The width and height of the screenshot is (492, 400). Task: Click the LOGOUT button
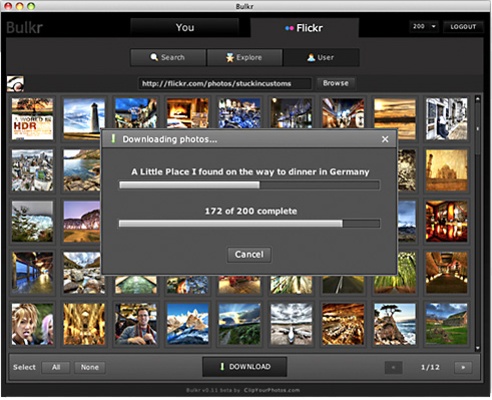pyautogui.click(x=463, y=27)
